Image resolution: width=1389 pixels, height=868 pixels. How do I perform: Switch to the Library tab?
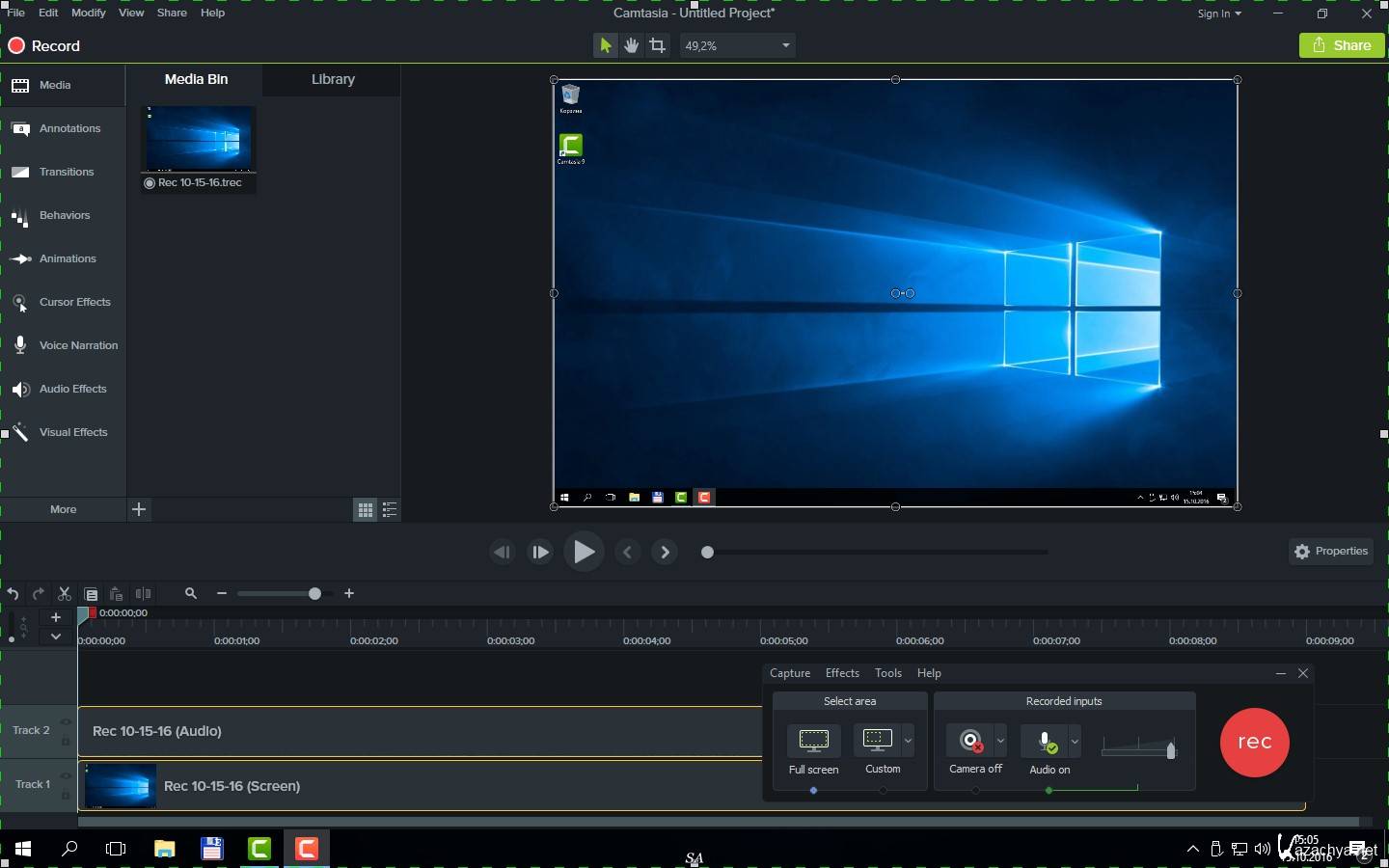[333, 80]
